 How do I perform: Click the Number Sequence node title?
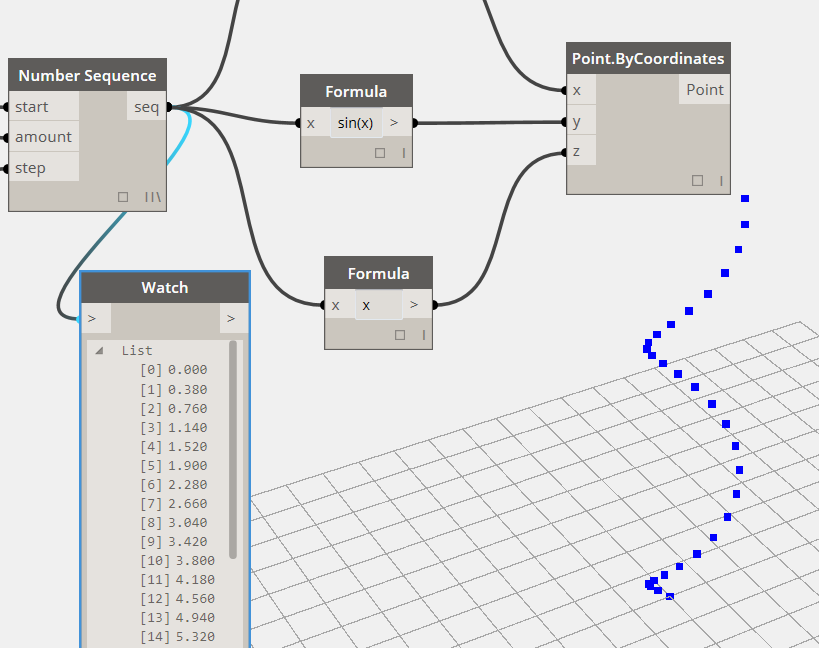pos(87,76)
